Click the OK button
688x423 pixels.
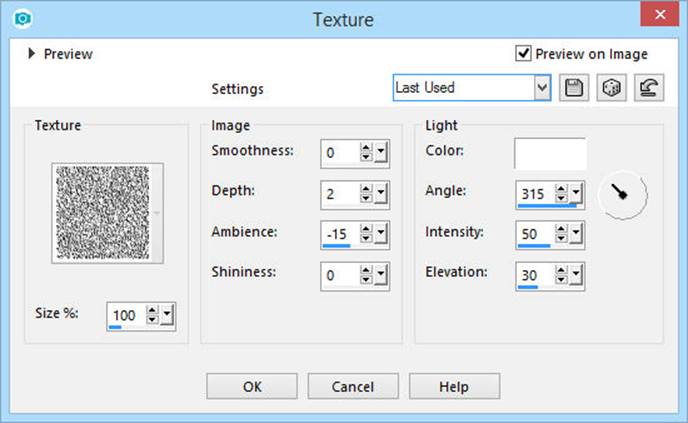click(x=252, y=387)
